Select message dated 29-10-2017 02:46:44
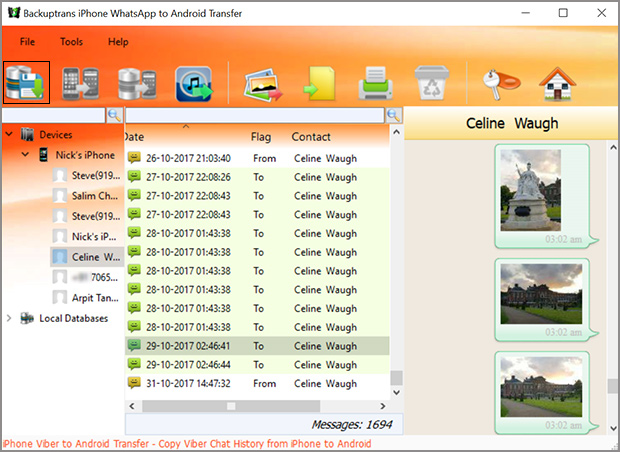Image resolution: width=620 pixels, height=452 pixels. click(257, 365)
